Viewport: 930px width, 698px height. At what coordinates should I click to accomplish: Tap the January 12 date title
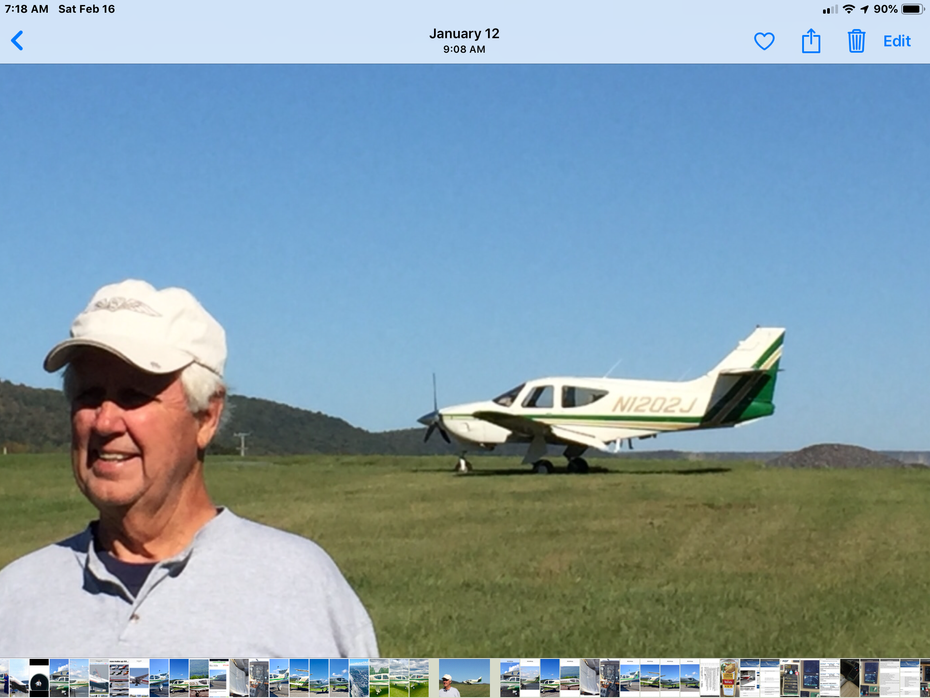(464, 34)
